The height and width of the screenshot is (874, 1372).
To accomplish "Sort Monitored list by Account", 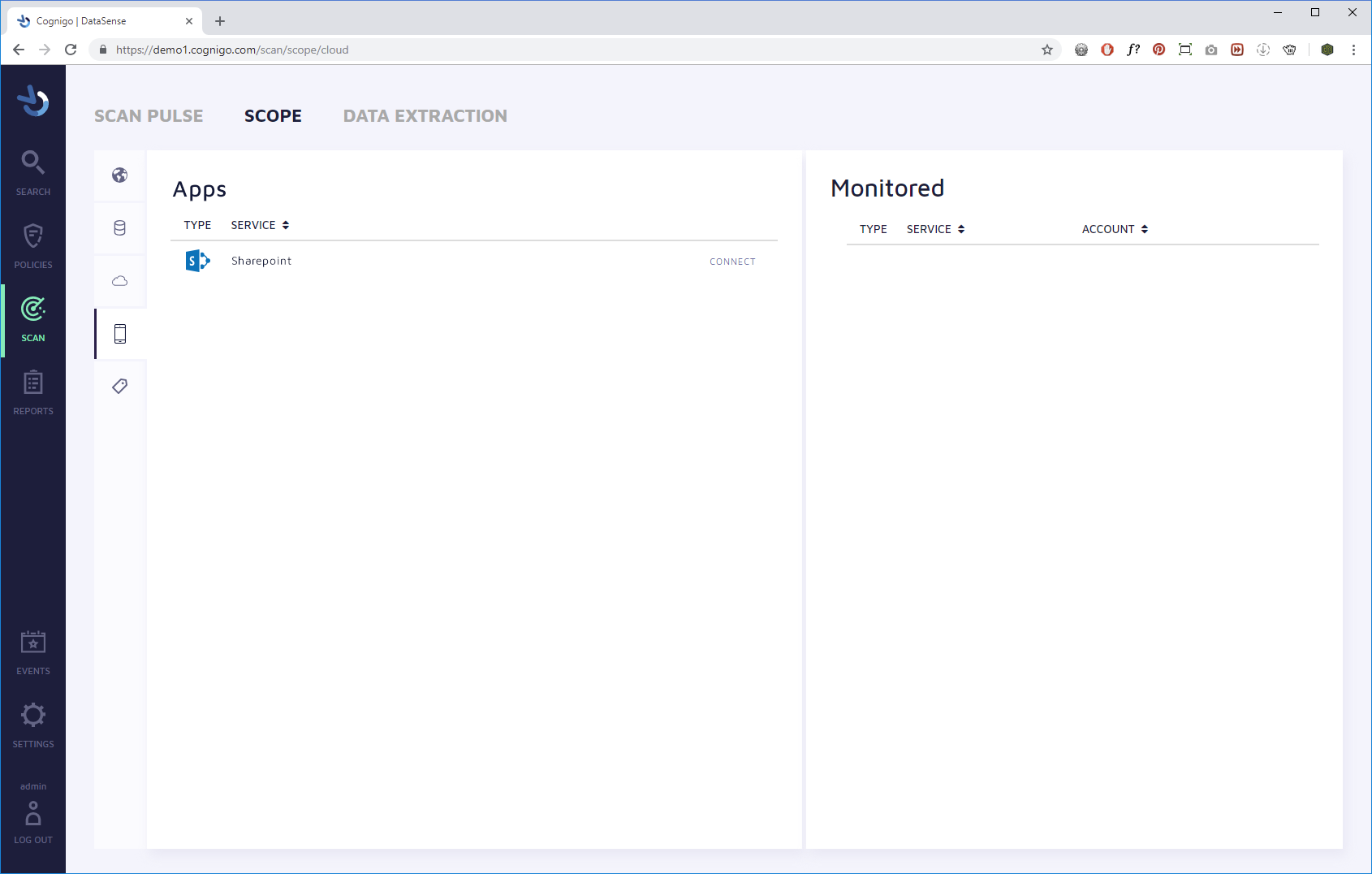I will (1115, 229).
